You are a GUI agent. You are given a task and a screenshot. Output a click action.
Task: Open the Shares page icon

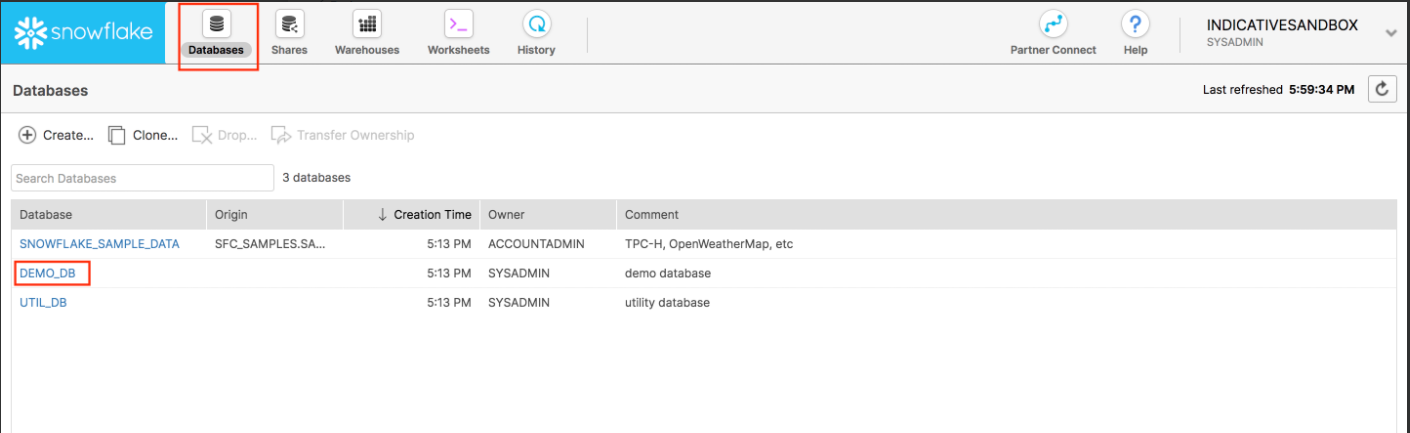coord(289,24)
